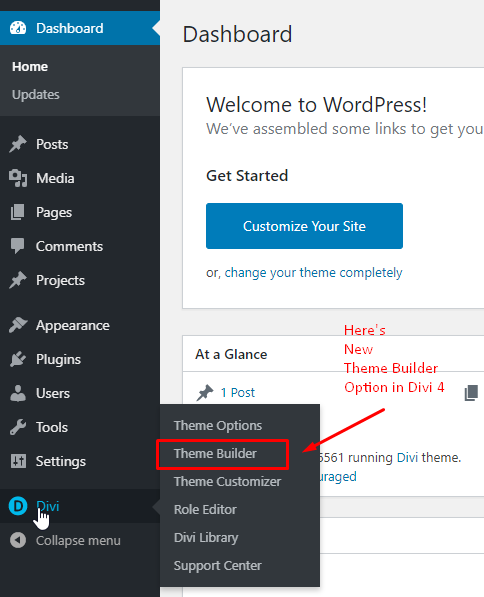The image size is (484, 597).
Task: Choose Divi Library from Divi flyout
Action: pyautogui.click(x=206, y=538)
